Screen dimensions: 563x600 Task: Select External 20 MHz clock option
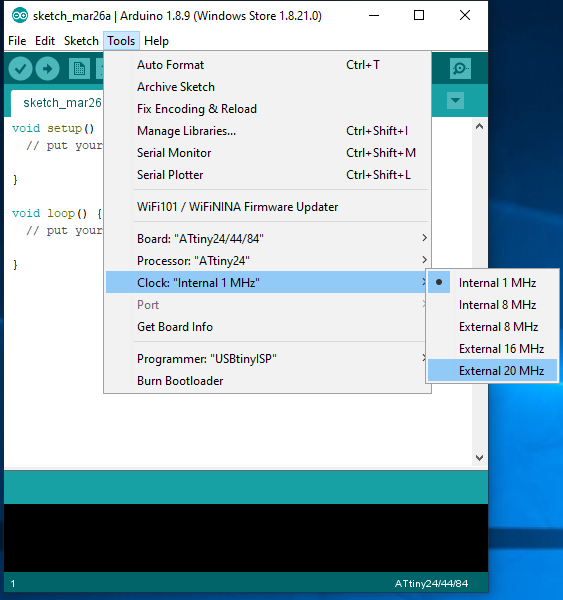click(493, 371)
